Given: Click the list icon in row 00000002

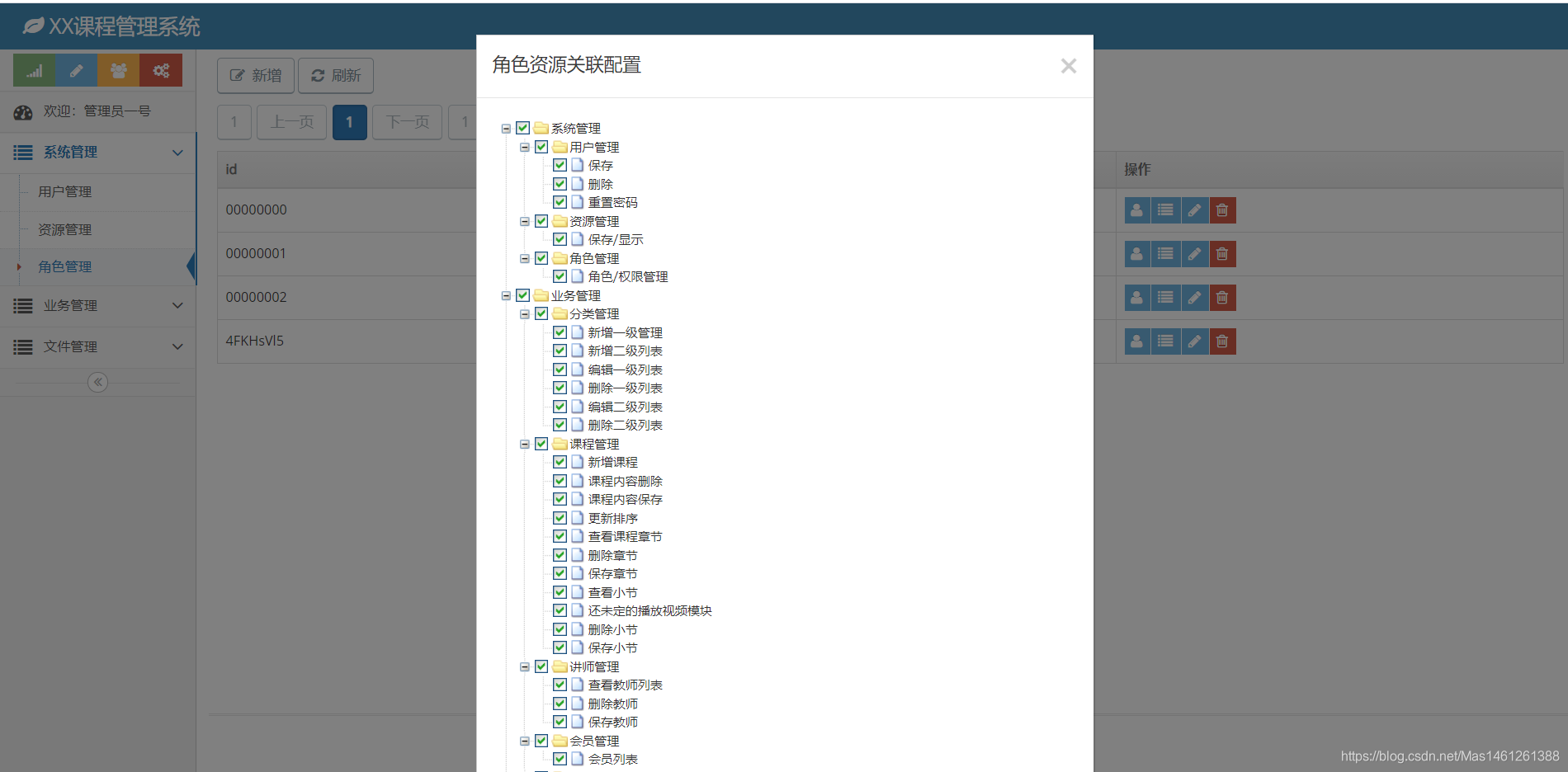Looking at the screenshot, I should 1165,298.
